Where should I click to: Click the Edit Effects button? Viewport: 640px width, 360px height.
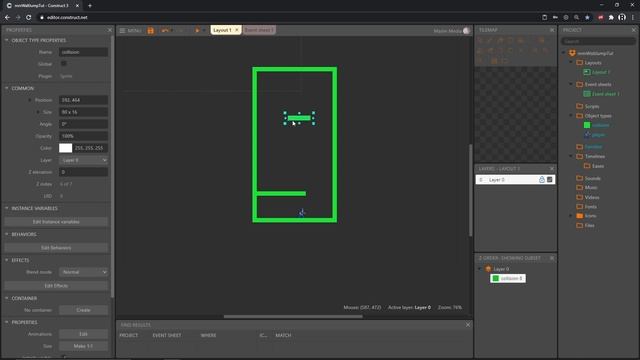pyautogui.click(x=56, y=286)
